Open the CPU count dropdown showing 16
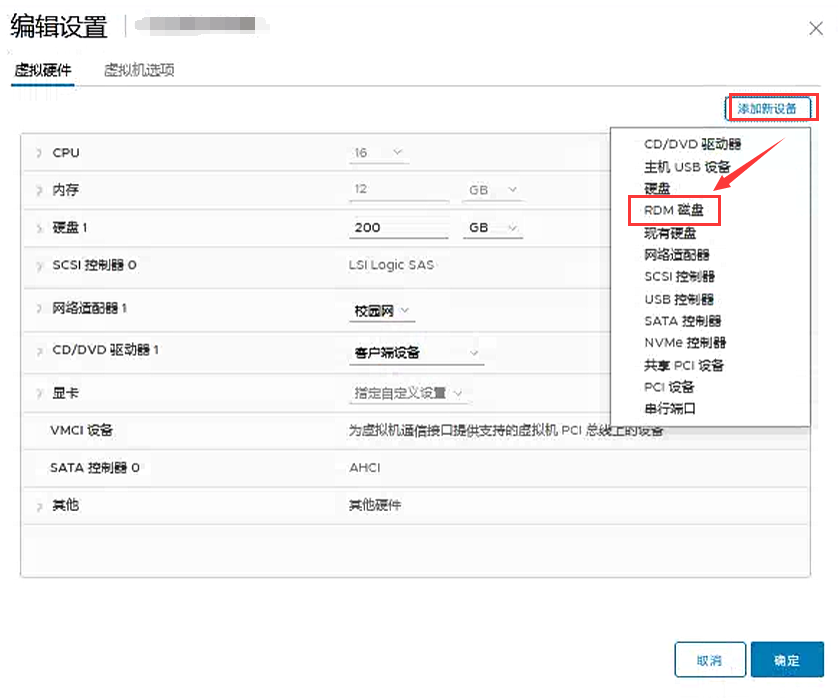Screen dimensions: 838x698 pos(379,153)
